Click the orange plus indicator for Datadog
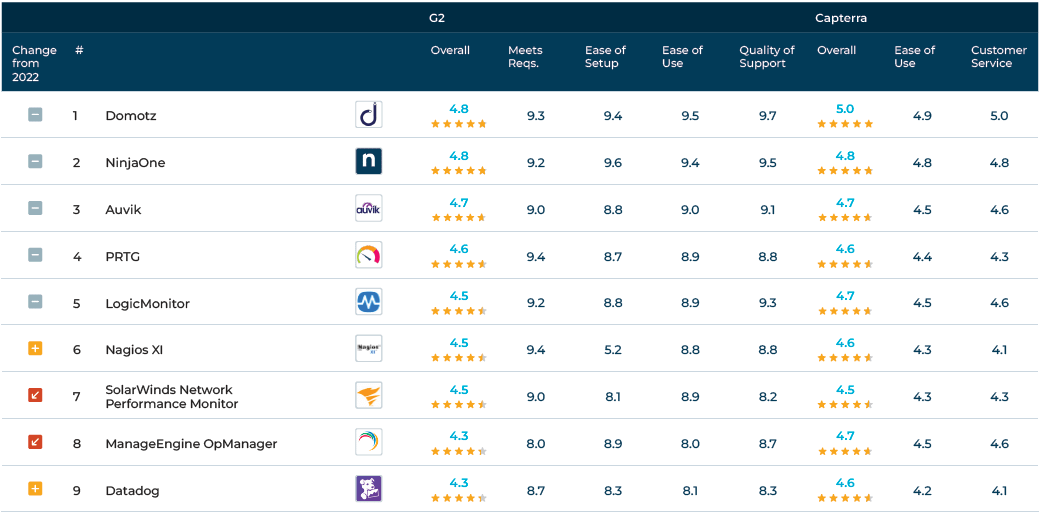 coord(35,489)
